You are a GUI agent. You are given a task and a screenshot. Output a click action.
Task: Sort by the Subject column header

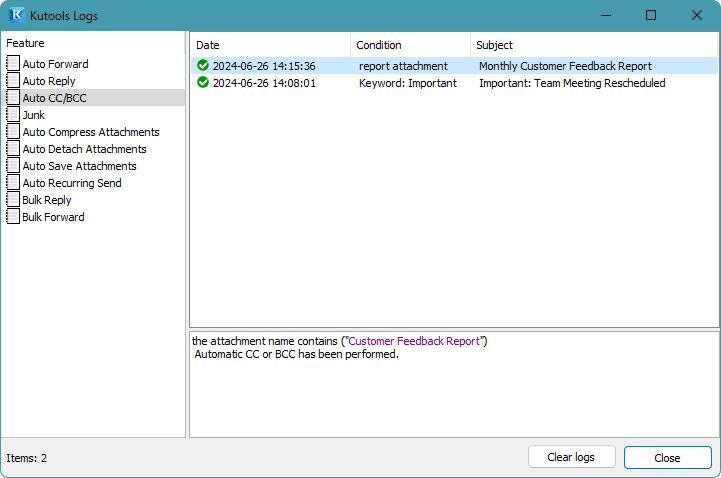coord(594,45)
